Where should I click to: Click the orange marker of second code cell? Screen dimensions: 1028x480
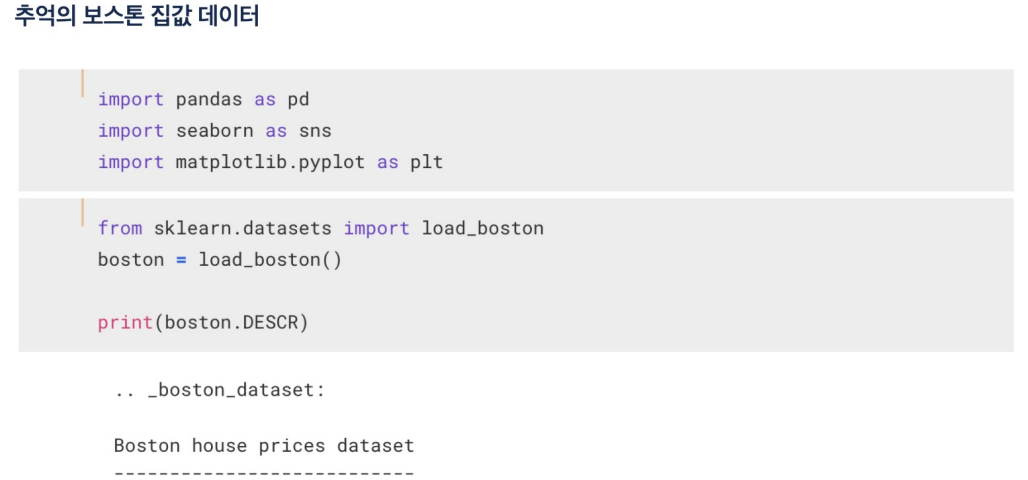click(83, 212)
